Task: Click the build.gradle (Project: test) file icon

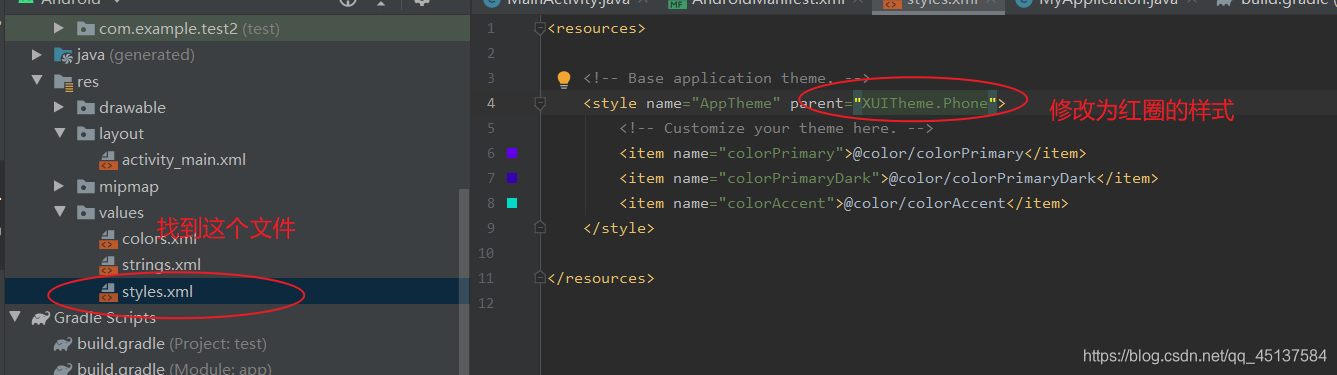Action: [63, 344]
